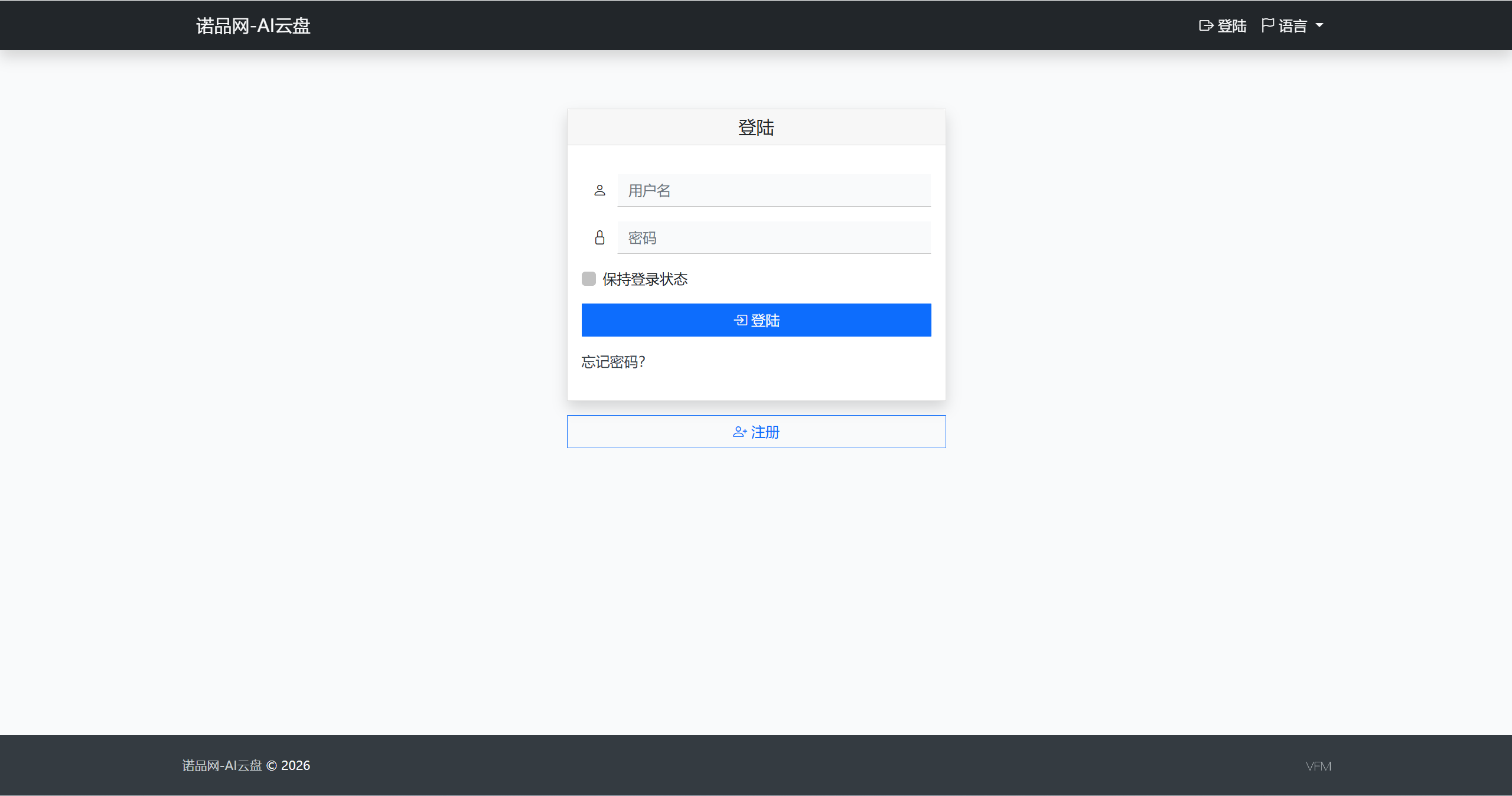Focus the 密码 password input field

click(x=774, y=237)
